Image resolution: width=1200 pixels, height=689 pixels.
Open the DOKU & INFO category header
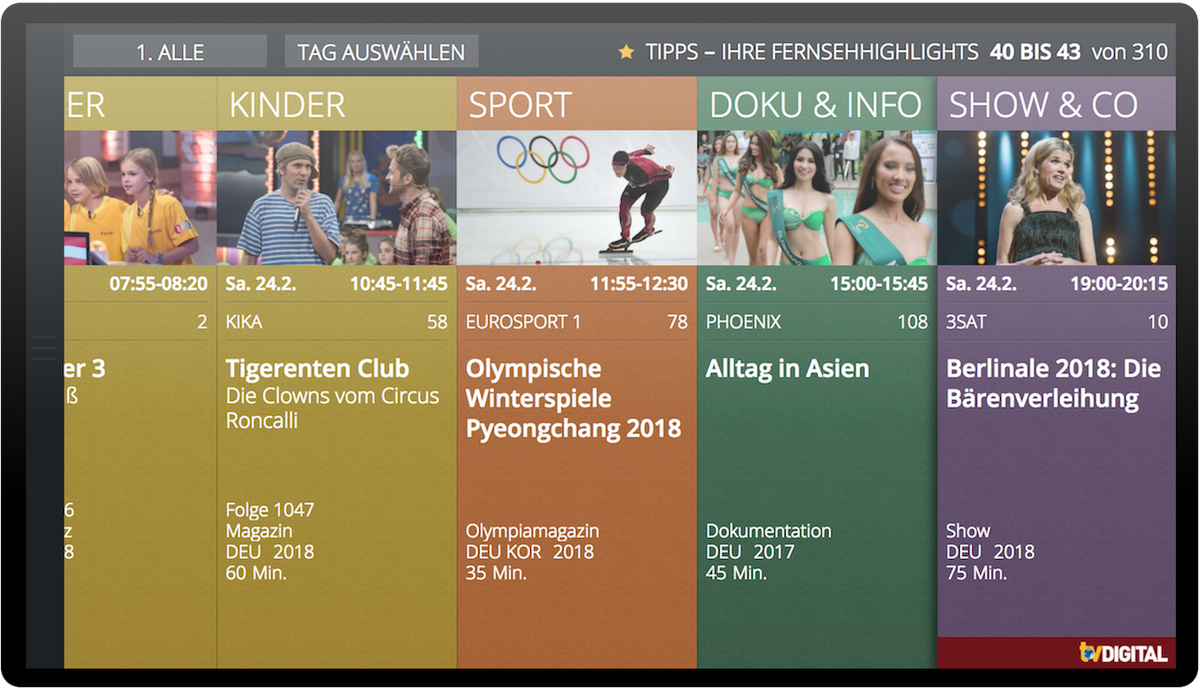(817, 104)
